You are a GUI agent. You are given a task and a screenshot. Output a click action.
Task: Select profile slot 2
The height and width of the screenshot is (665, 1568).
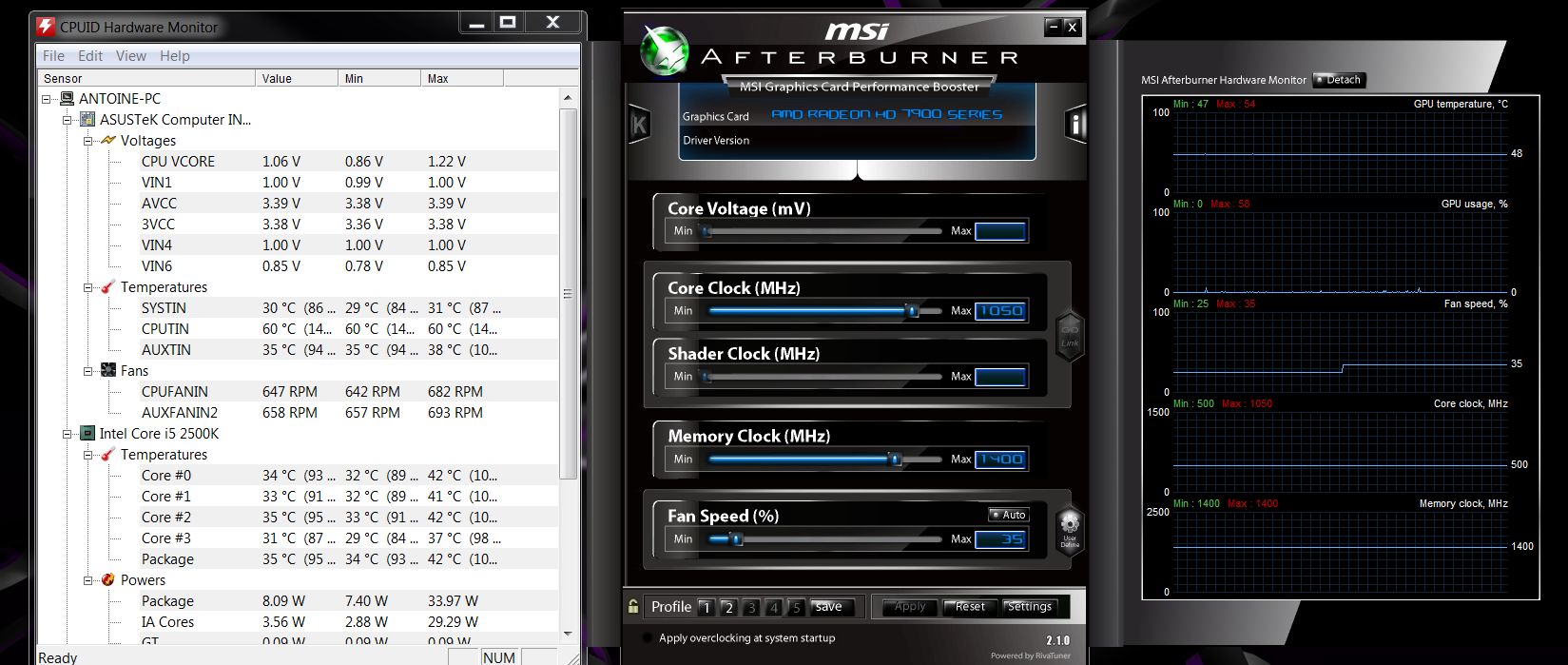[728, 607]
